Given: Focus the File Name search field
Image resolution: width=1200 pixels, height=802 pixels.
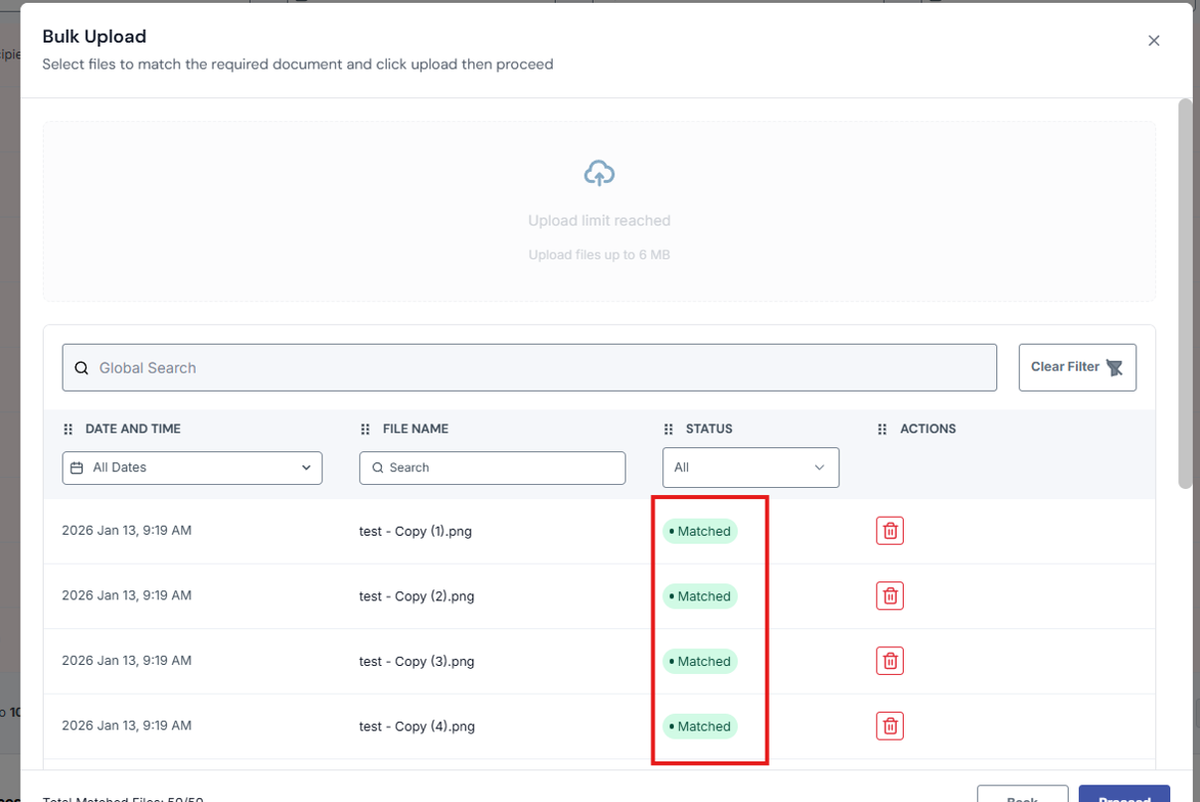Looking at the screenshot, I should tap(492, 468).
